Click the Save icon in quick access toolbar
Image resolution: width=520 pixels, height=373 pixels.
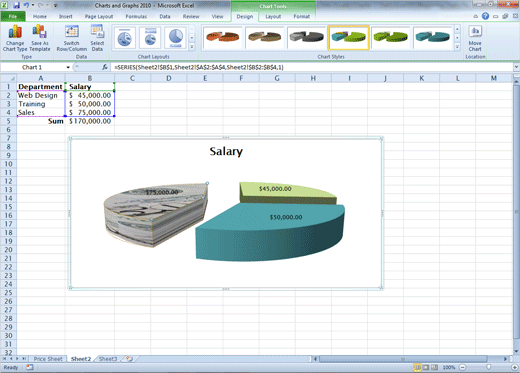tap(16, 5)
